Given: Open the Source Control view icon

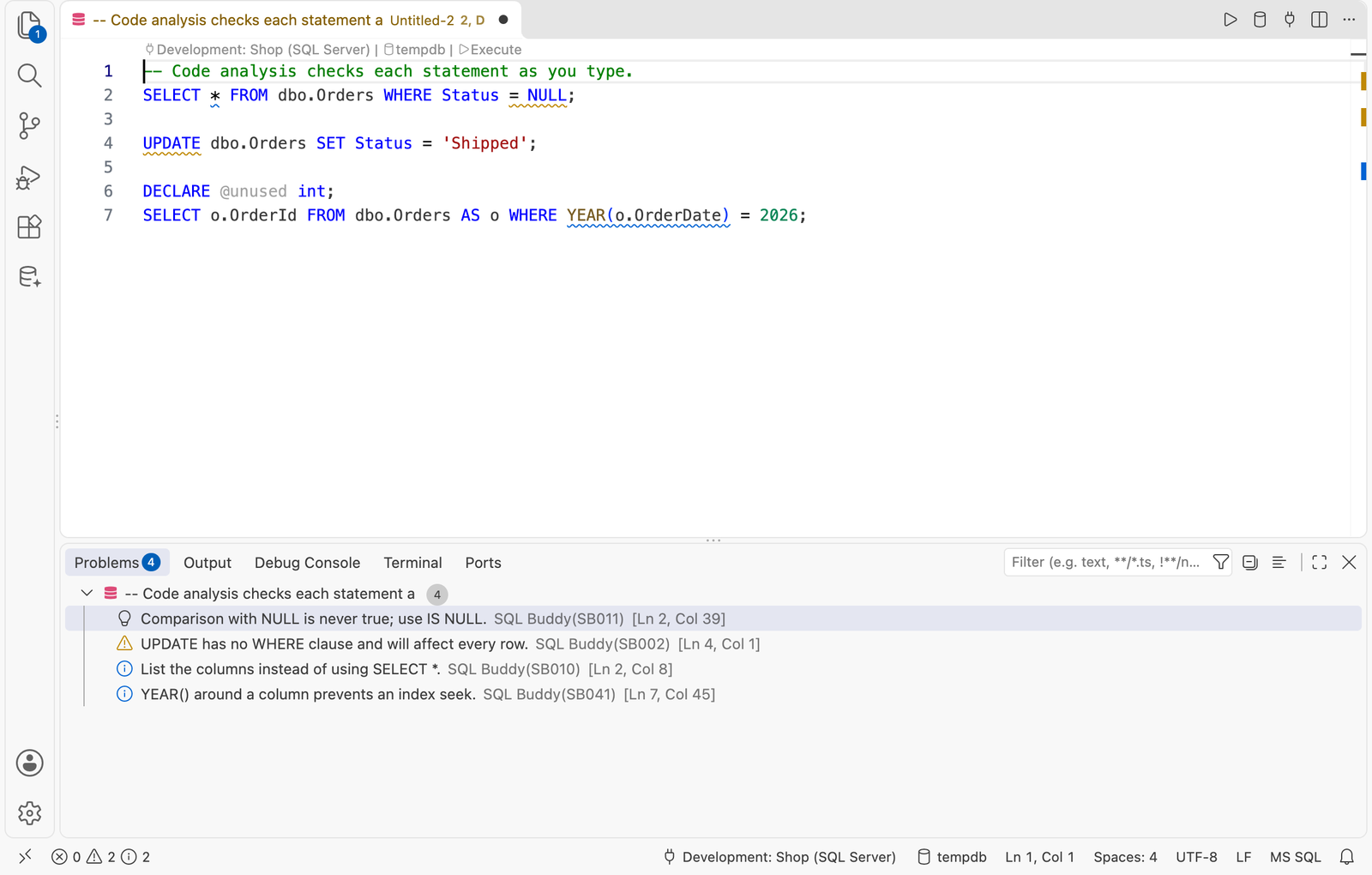Looking at the screenshot, I should tap(30, 126).
